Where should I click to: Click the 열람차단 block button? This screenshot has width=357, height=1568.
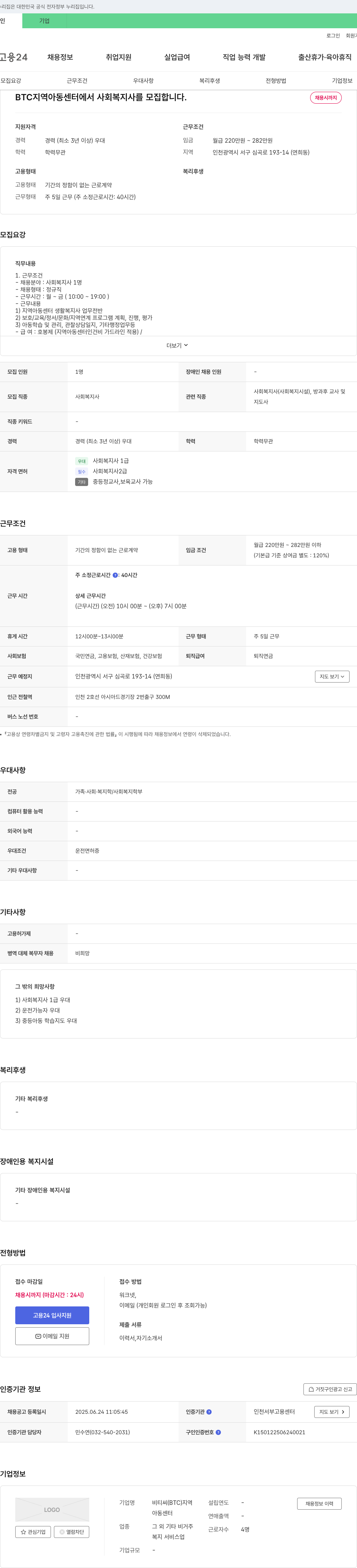tap(72, 1532)
